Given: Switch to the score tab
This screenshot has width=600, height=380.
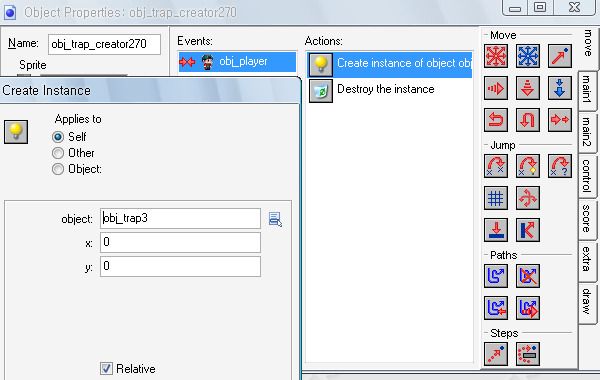Looking at the screenshot, I should [x=587, y=220].
